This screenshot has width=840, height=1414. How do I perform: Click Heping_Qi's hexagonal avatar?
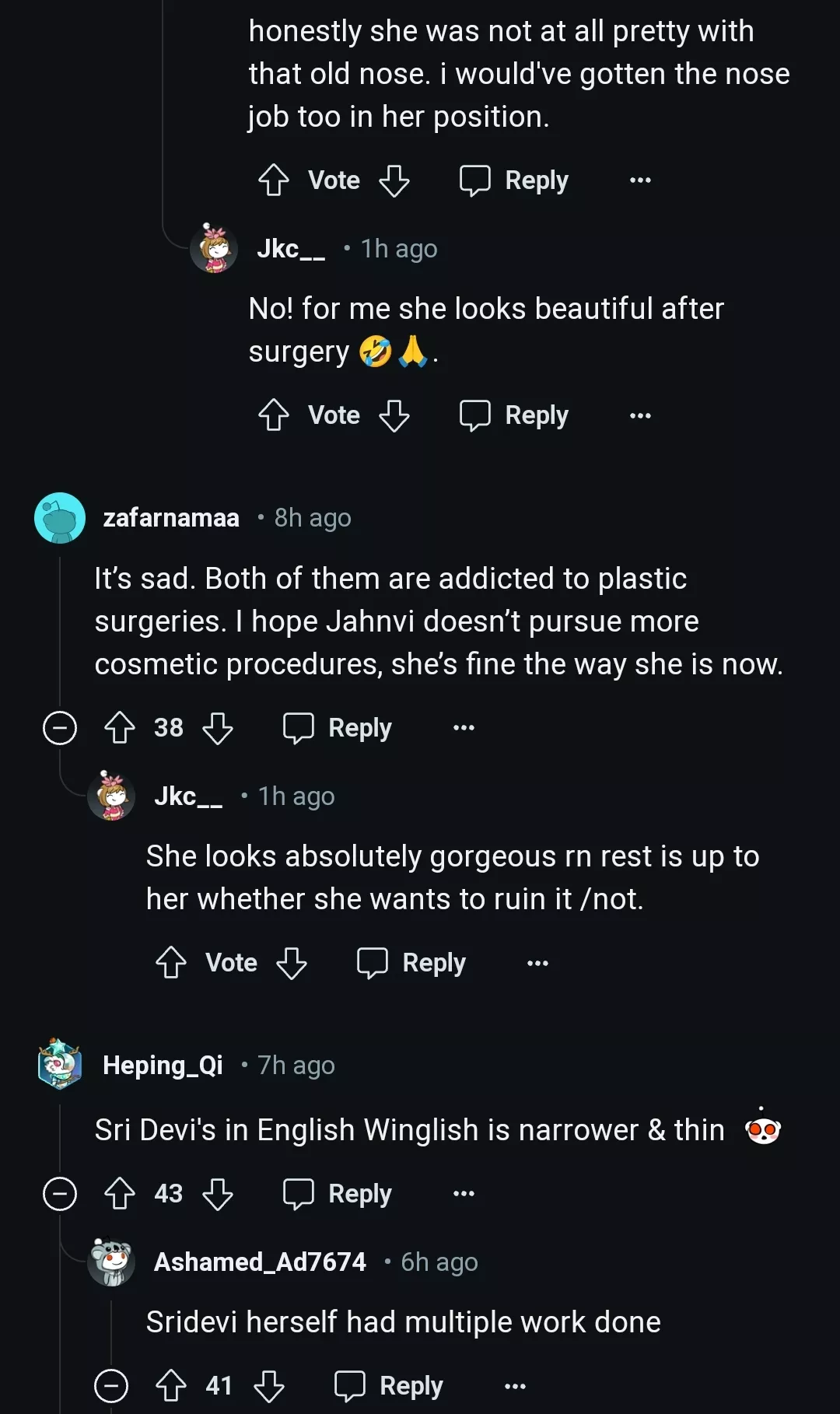[x=60, y=1066]
